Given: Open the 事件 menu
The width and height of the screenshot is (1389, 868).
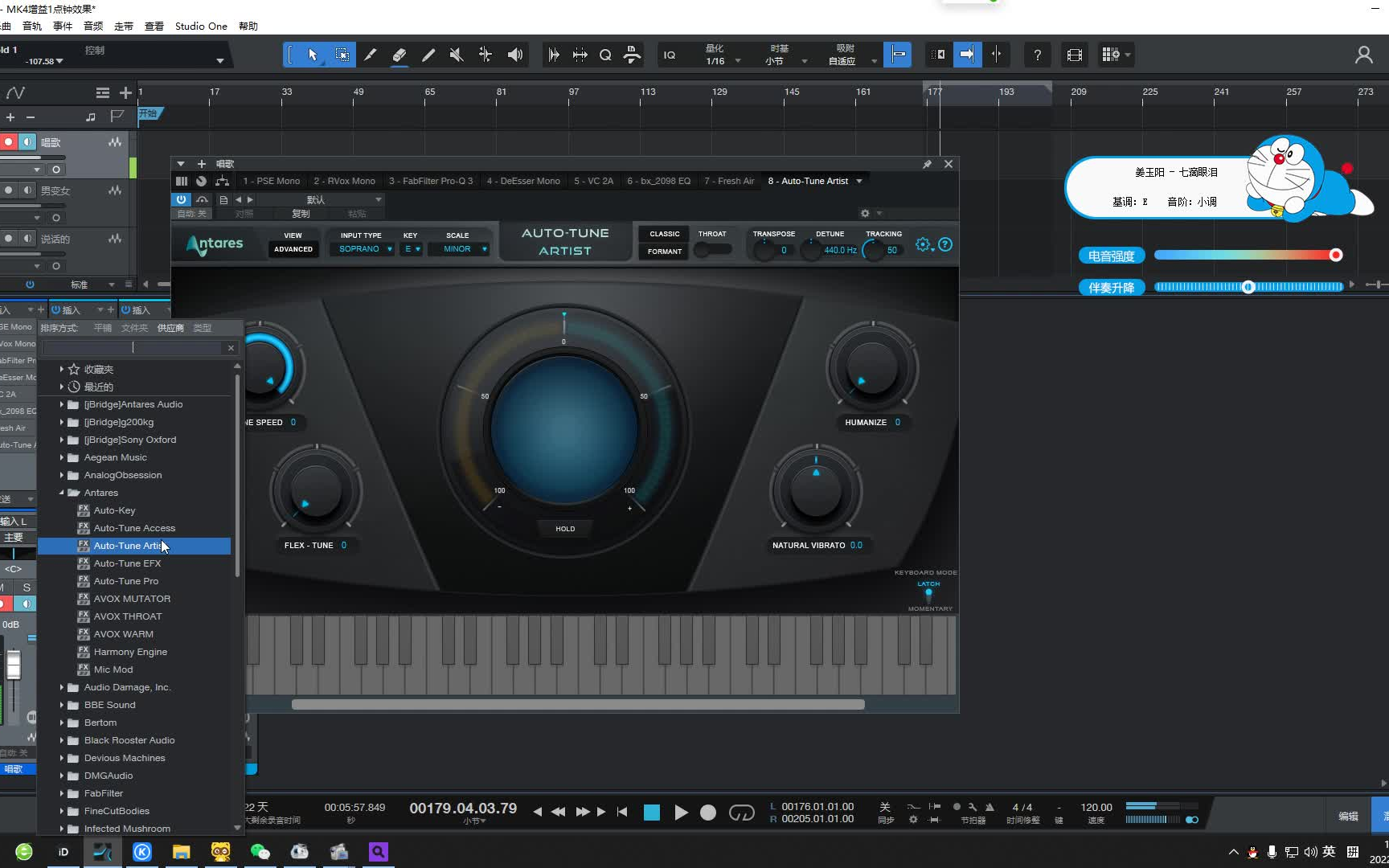Looking at the screenshot, I should [63, 26].
